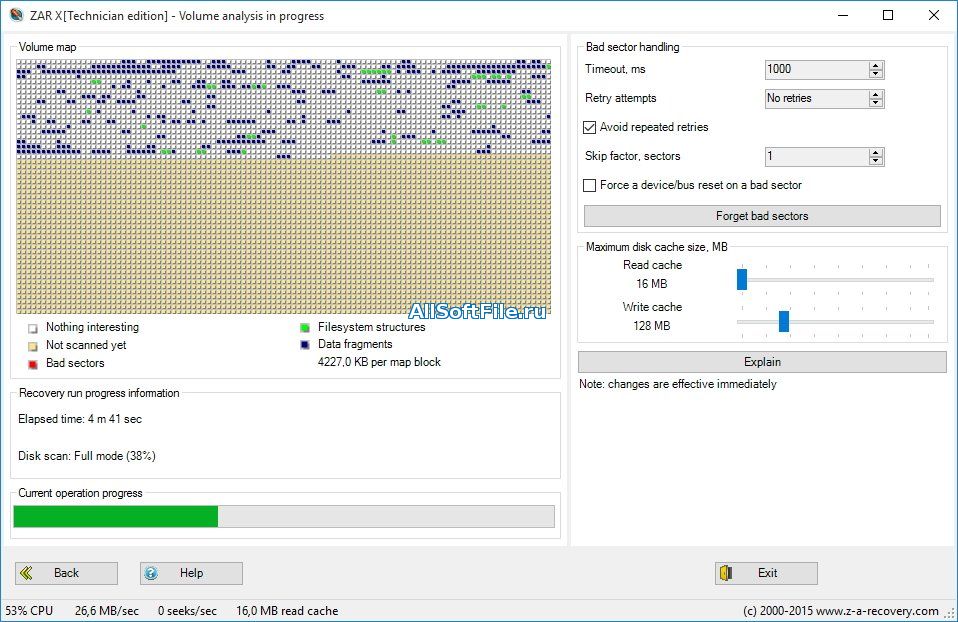This screenshot has height=622, width=958.
Task: Click the Write cache slider thumb
Action: [784, 321]
